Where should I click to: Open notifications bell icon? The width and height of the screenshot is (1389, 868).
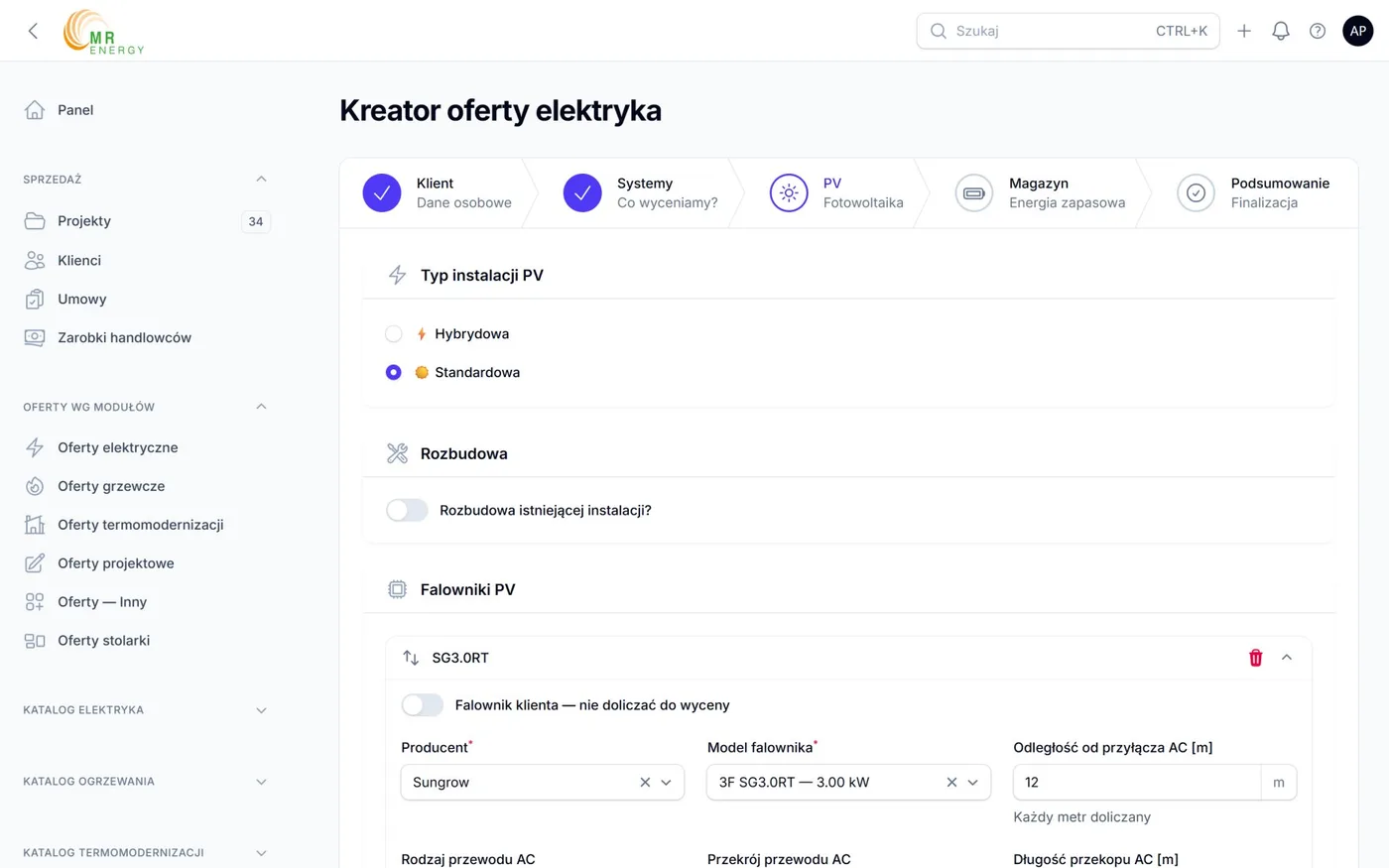point(1281,31)
